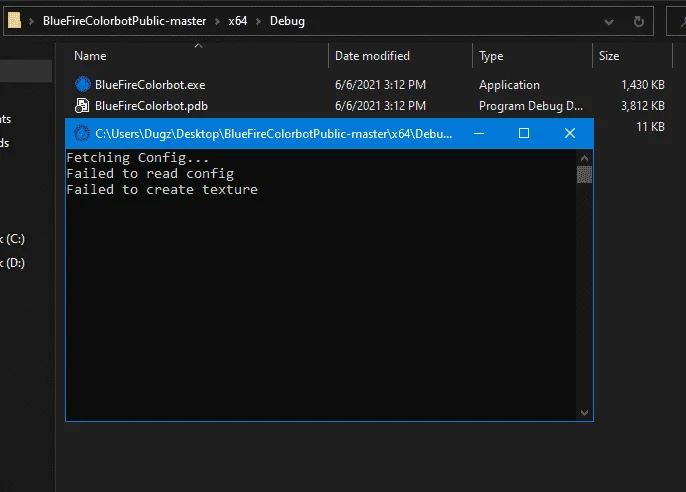Viewport: 686px width, 492px height.
Task: Click the console window title path
Action: (x=273, y=133)
